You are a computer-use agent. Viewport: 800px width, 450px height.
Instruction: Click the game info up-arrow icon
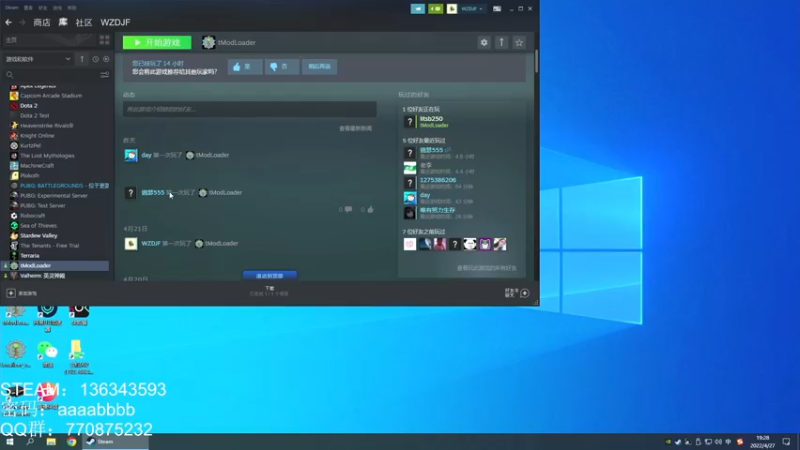point(502,43)
